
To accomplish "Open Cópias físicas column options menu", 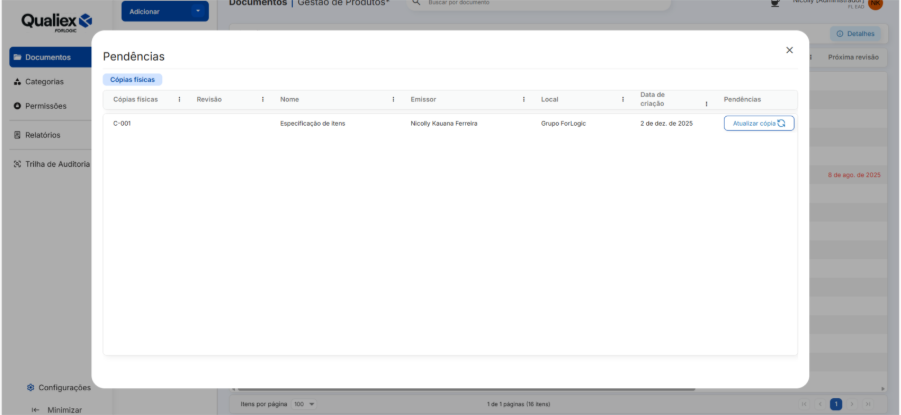I will pos(179,99).
